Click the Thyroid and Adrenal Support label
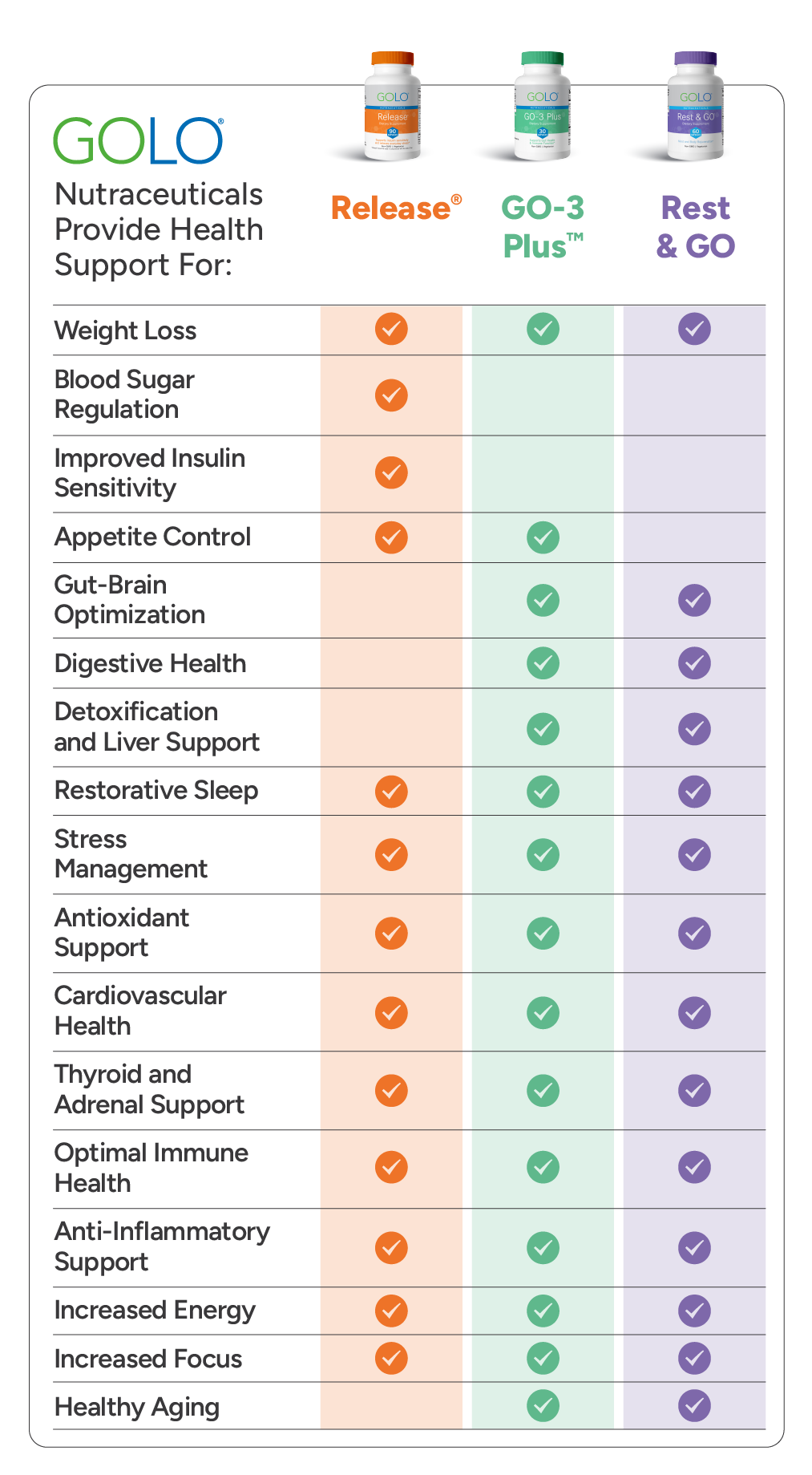Image resolution: width=812 pixels, height=1475 pixels. 149,1089
